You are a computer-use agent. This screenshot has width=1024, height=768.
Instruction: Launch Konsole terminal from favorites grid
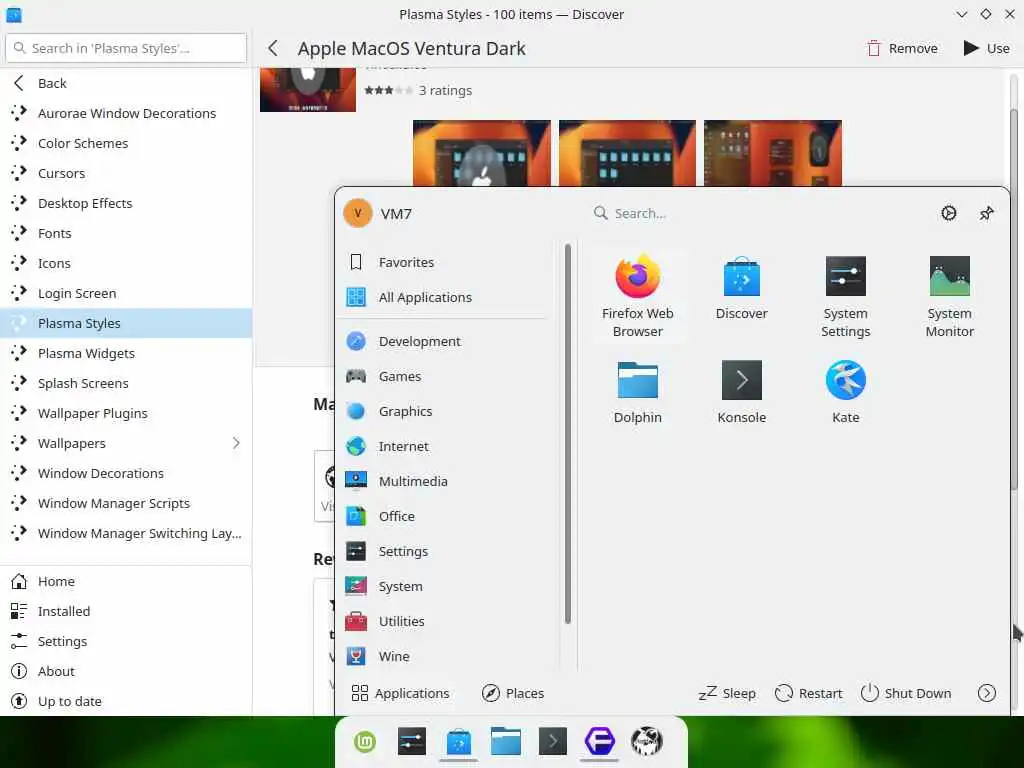click(x=741, y=392)
